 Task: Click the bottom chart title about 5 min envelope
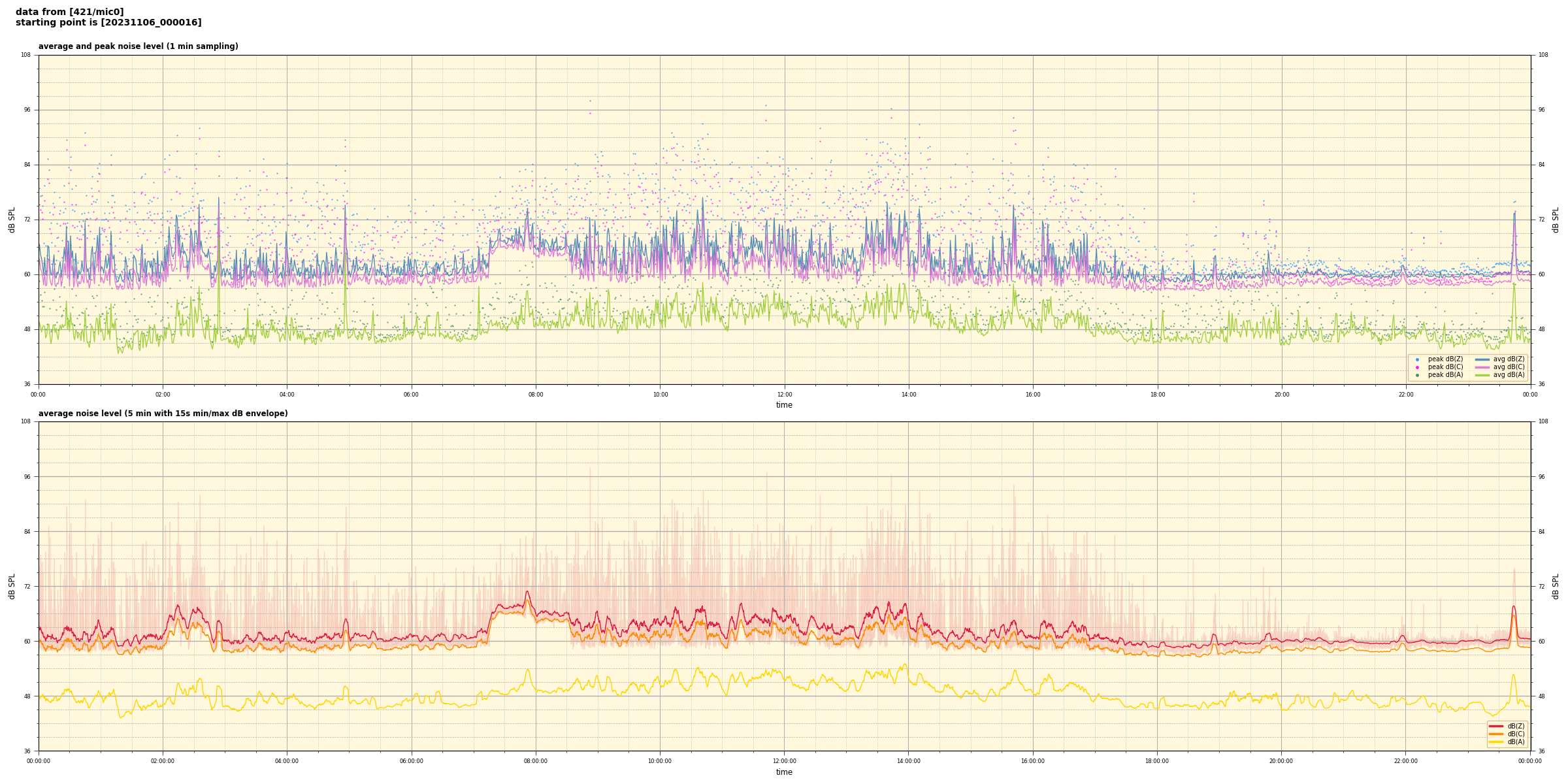coord(163,414)
